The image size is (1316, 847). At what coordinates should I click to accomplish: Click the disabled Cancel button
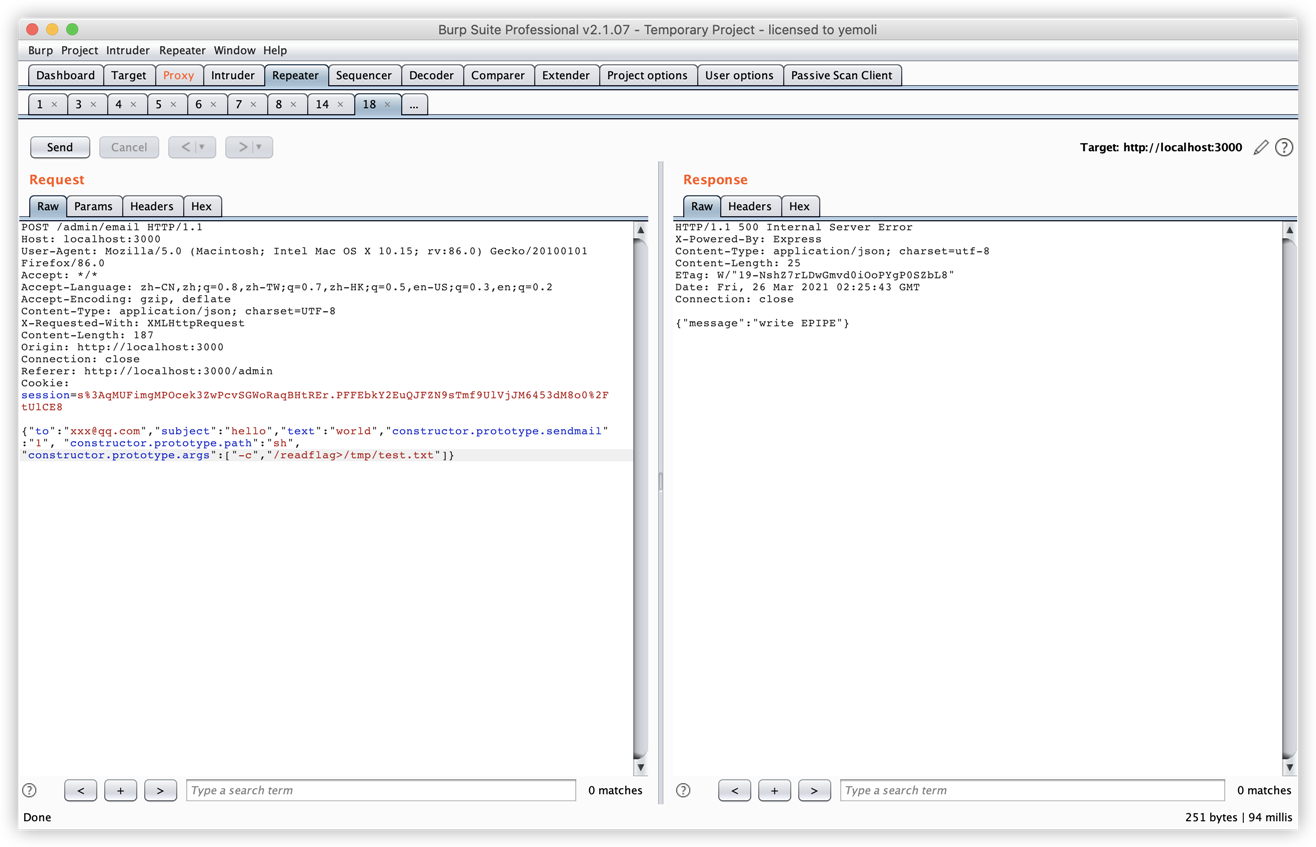click(x=129, y=147)
